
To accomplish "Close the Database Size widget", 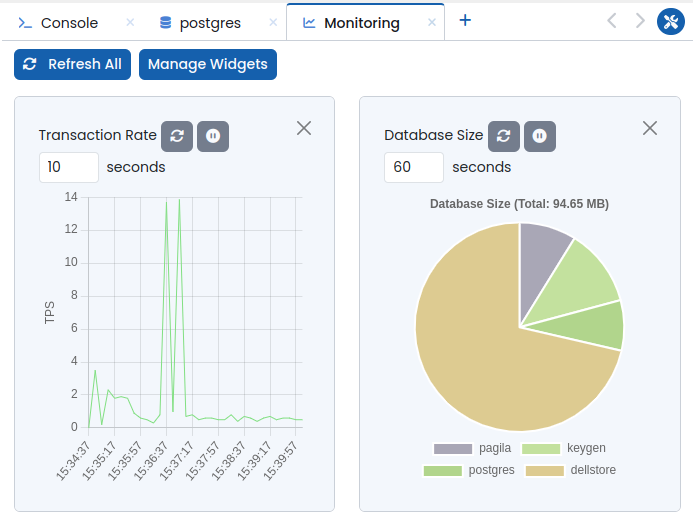I will 650,128.
